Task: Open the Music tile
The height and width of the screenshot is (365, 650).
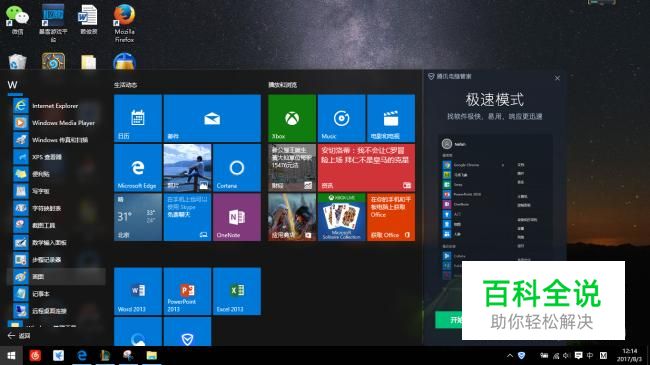Action: (342, 118)
